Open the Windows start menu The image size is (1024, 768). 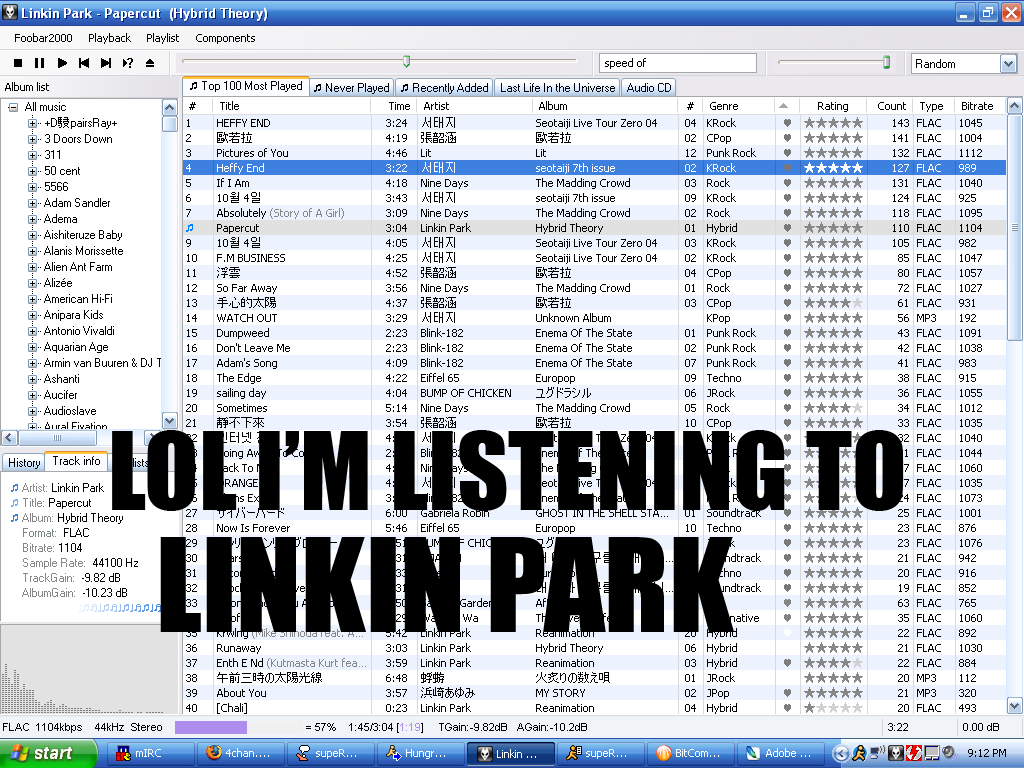[49, 753]
